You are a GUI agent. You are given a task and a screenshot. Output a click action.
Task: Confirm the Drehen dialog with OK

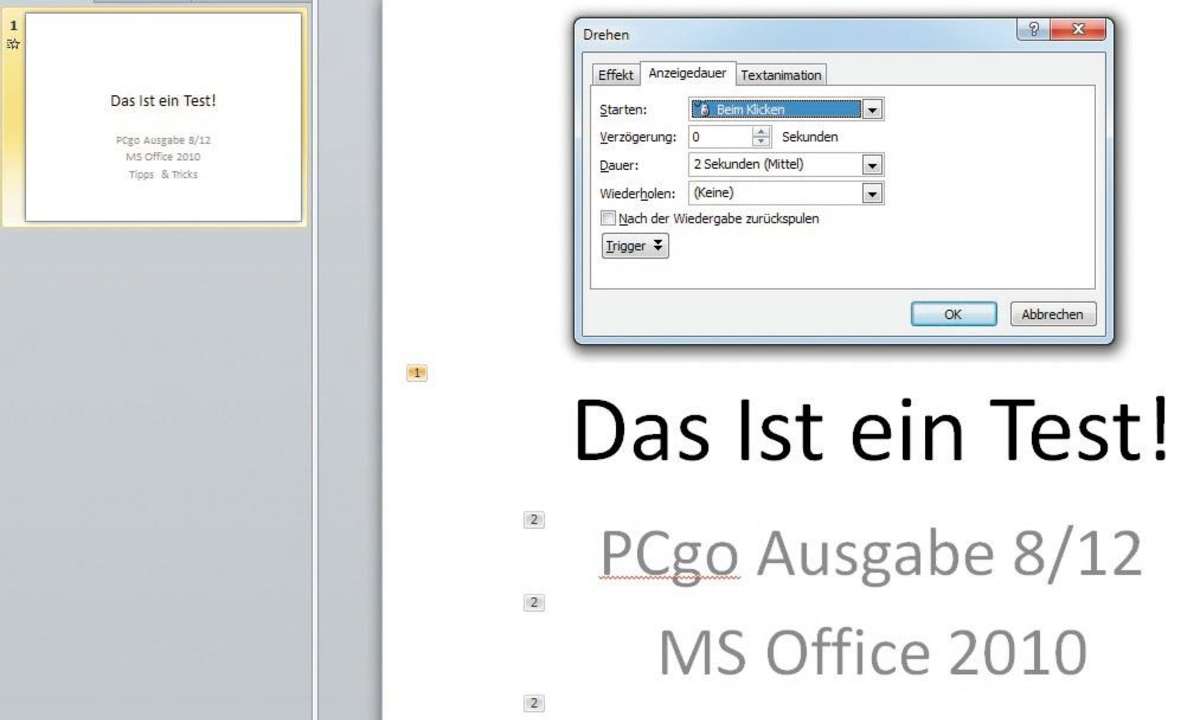point(953,314)
